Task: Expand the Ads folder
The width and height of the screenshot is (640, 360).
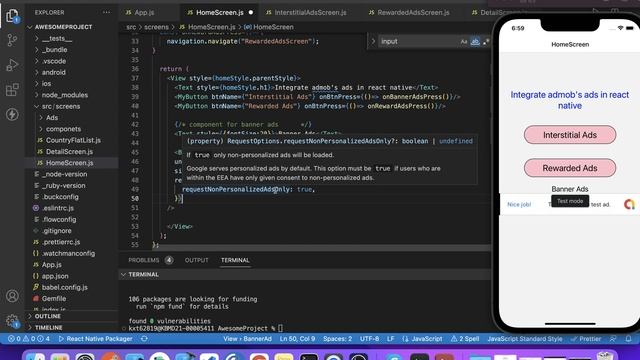Action: (x=52, y=118)
